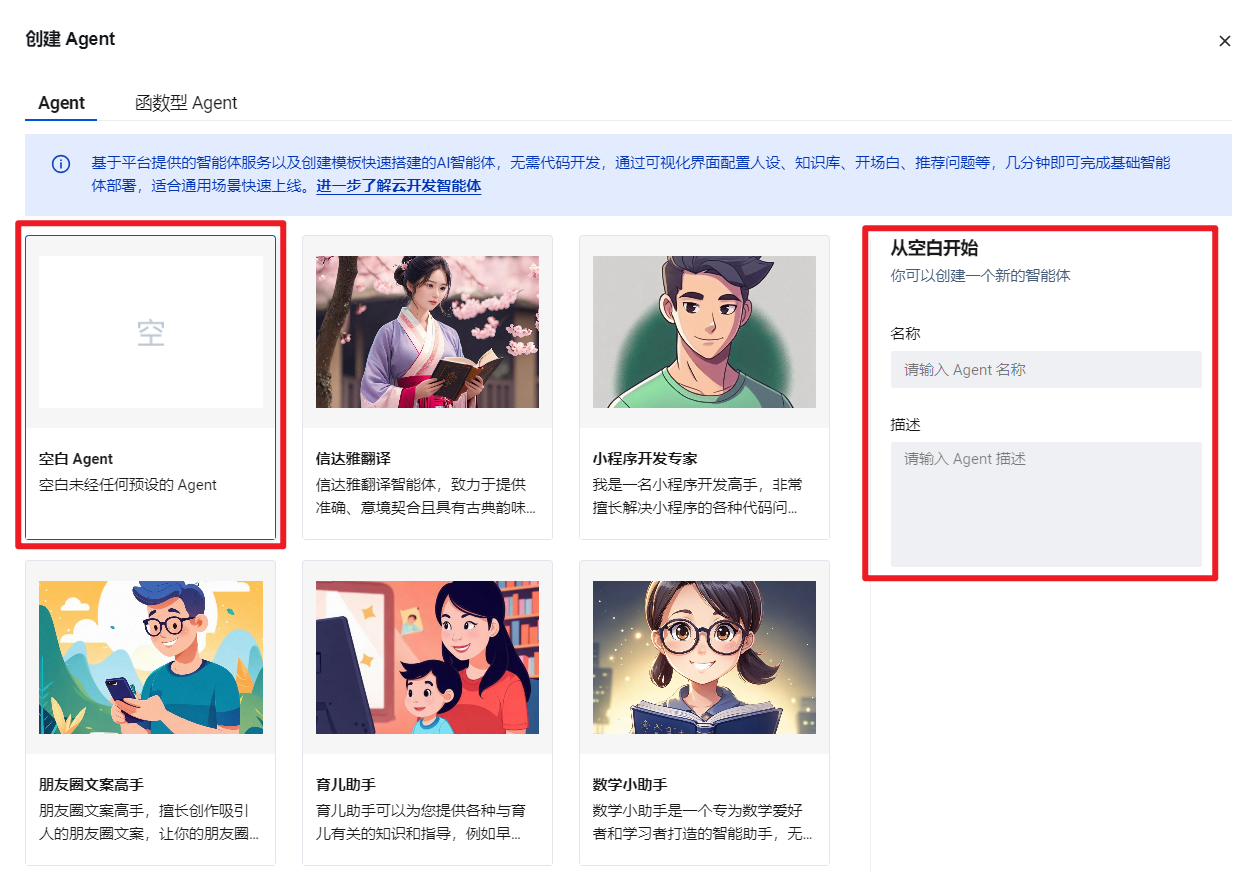The image size is (1258, 872).
Task: Switch to the 函数型 Agent tab
Action: tap(186, 103)
